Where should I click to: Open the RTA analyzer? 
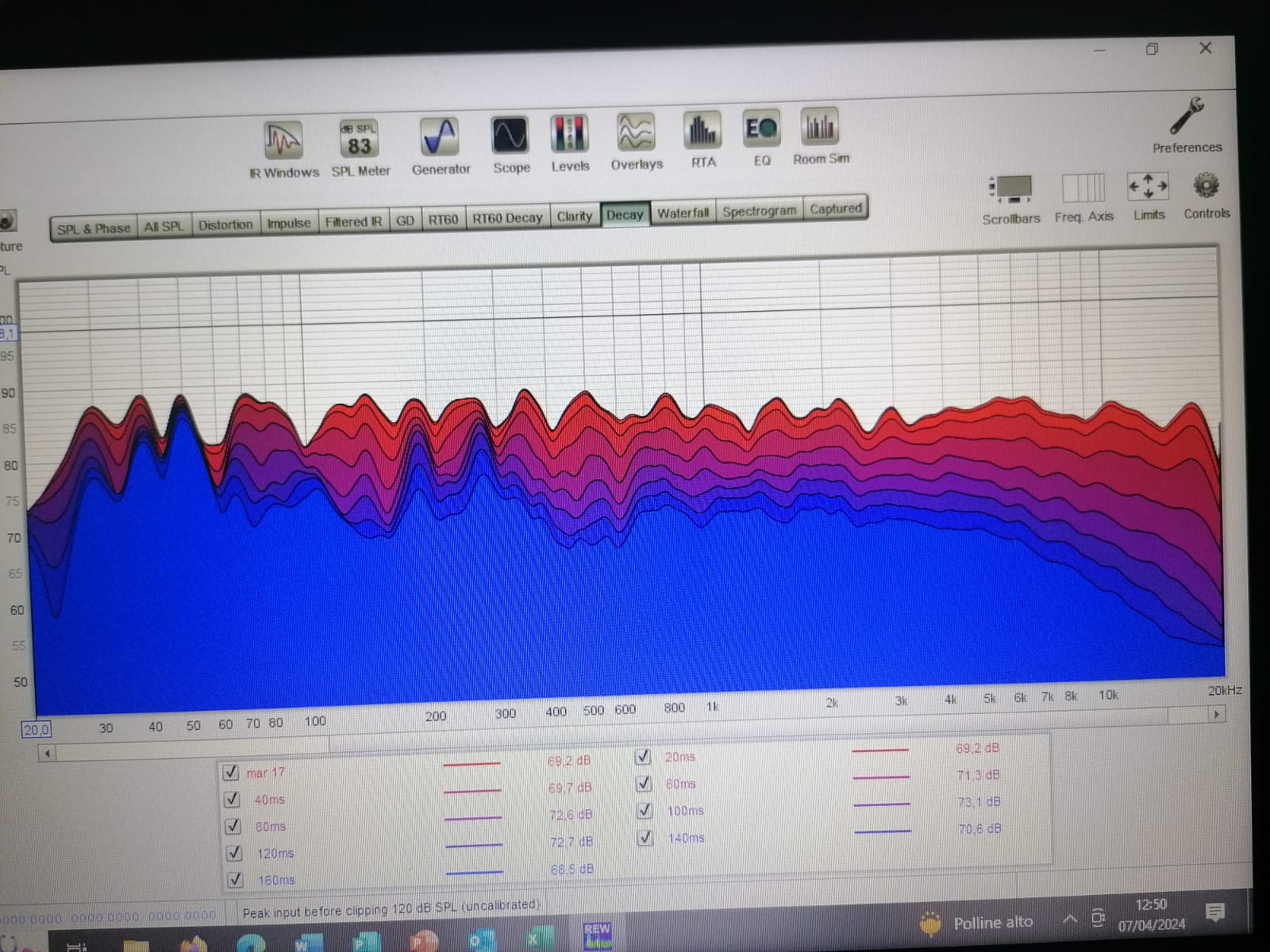pos(702,140)
